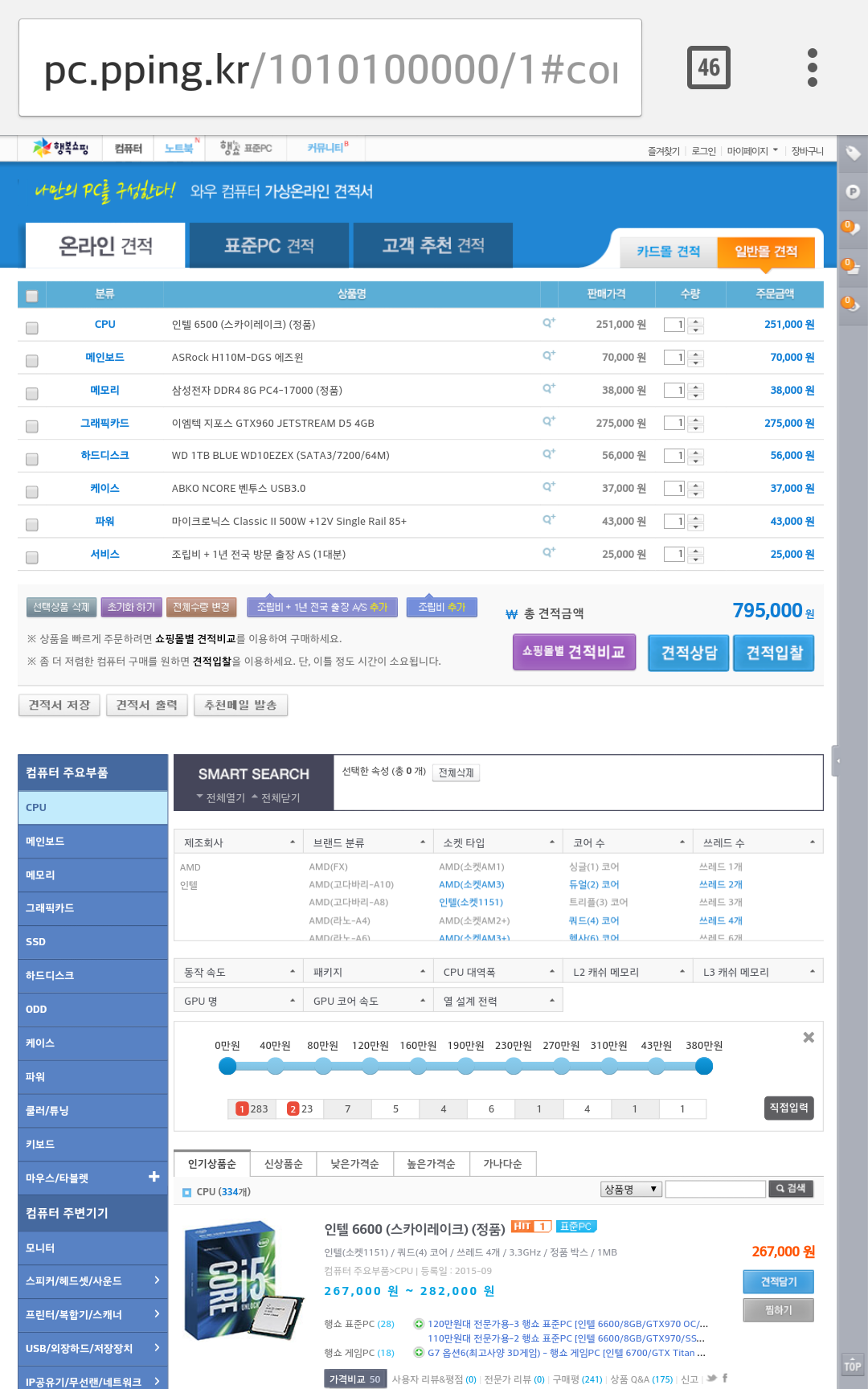This screenshot has height=1389, width=868.
Task: Click the magnifier icon in the 그래픽카드 row
Action: tap(549, 422)
